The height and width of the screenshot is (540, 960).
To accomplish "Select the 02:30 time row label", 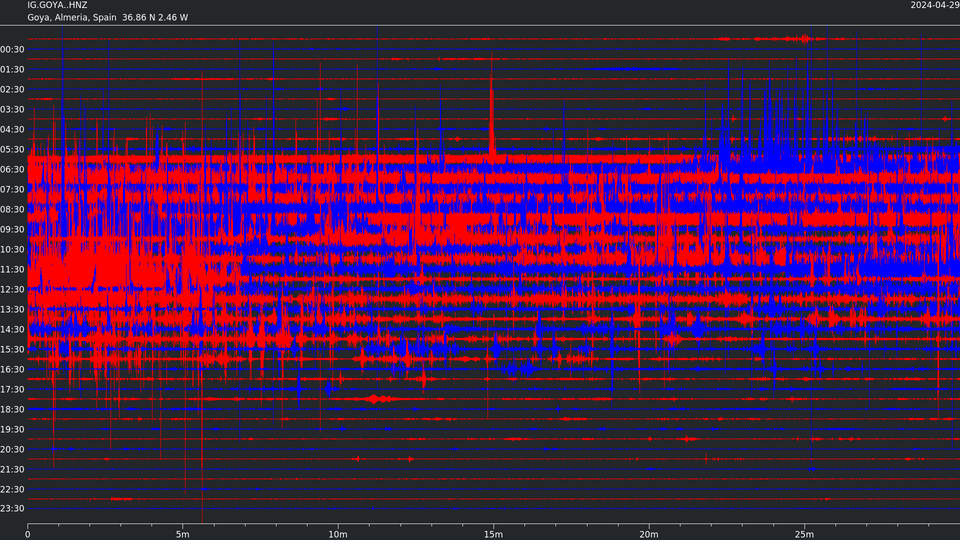I will click(12, 89).
